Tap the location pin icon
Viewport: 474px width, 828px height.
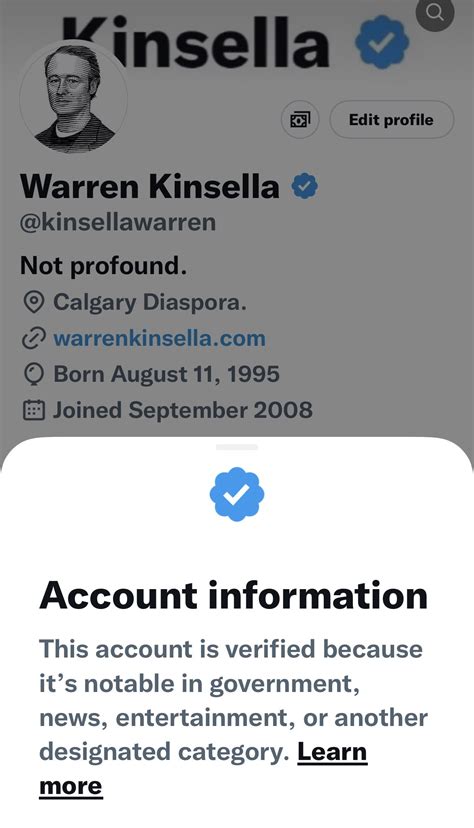(x=34, y=303)
